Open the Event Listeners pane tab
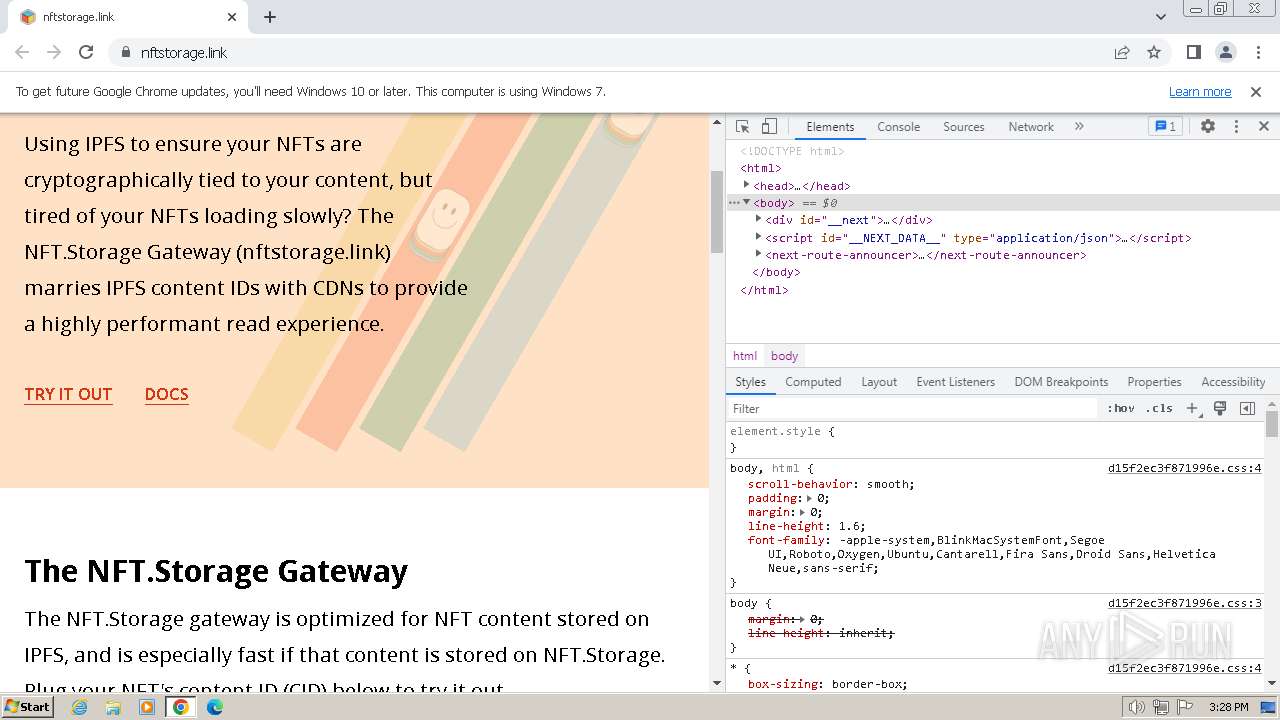The image size is (1280, 720). (955, 382)
